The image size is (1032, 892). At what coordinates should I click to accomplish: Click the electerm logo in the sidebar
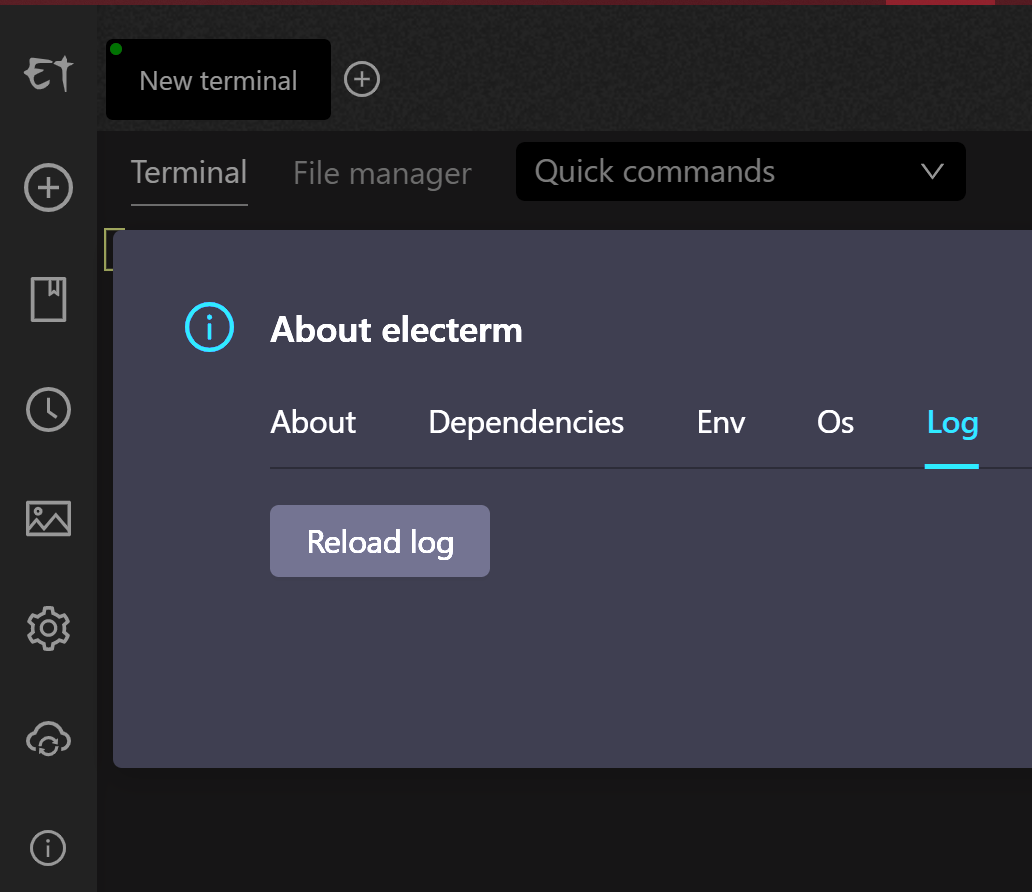tap(47, 72)
